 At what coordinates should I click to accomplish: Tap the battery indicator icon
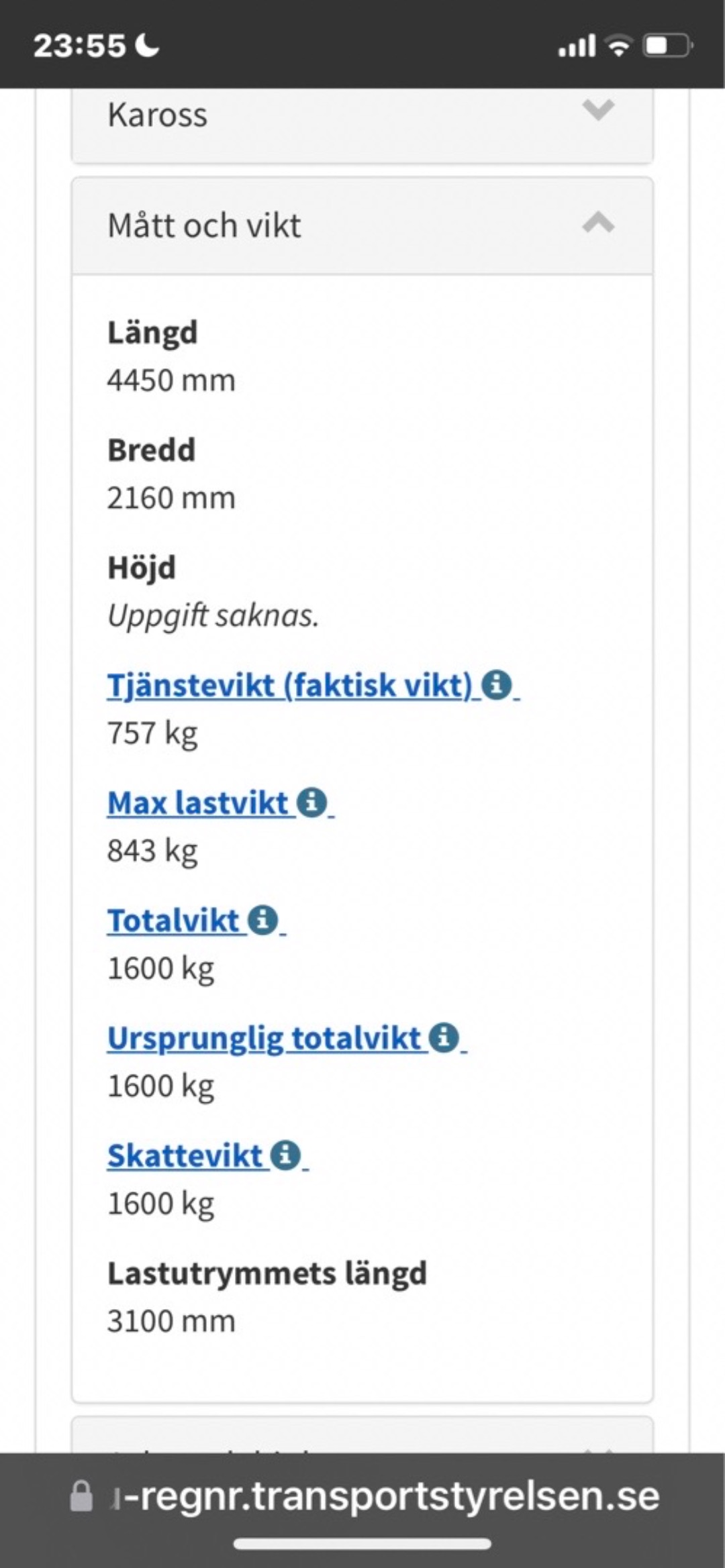click(667, 46)
